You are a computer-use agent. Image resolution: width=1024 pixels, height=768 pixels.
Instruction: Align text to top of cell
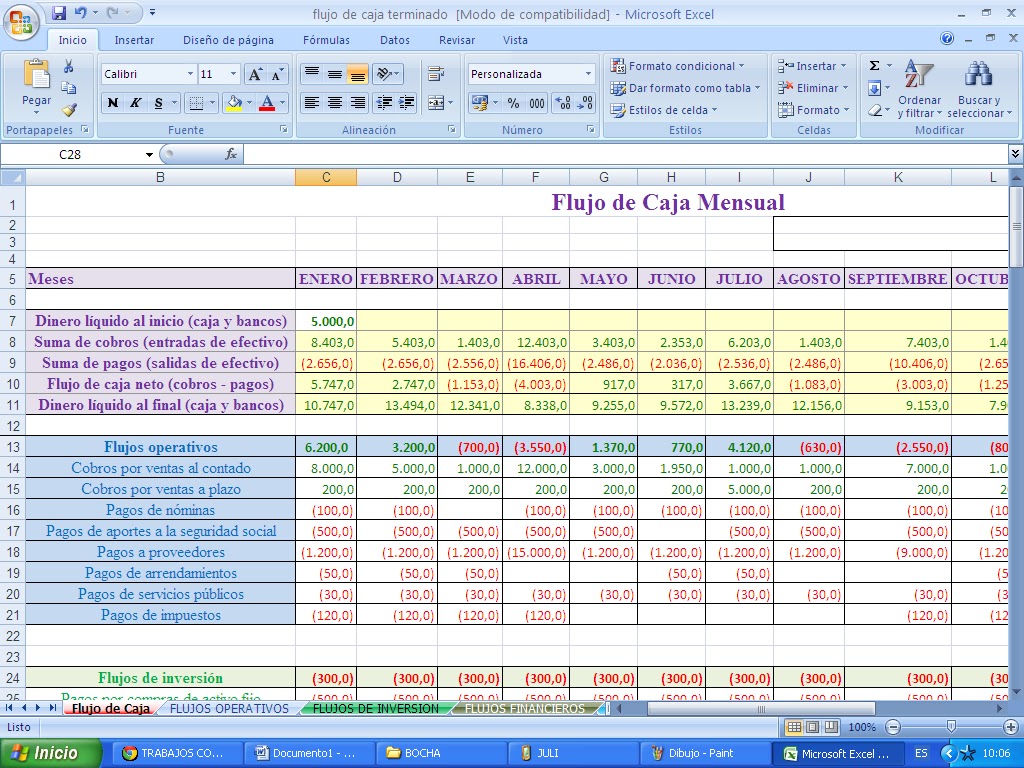click(312, 74)
